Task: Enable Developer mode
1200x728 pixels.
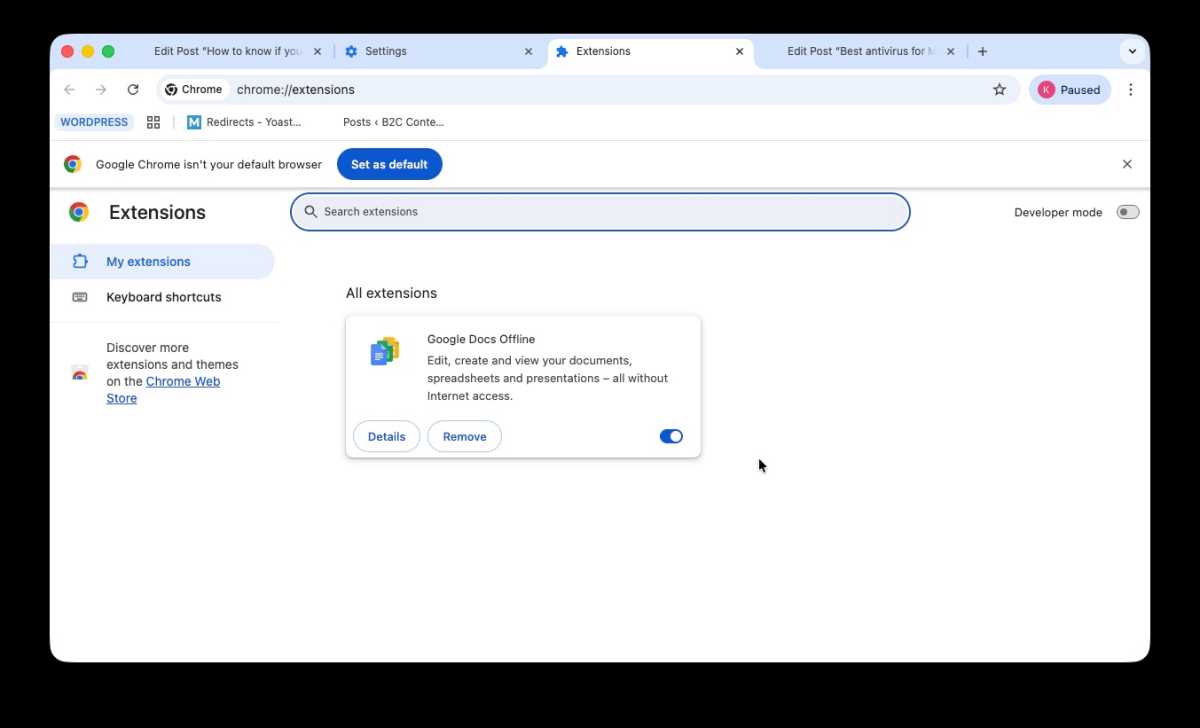Action: pyautogui.click(x=1127, y=211)
